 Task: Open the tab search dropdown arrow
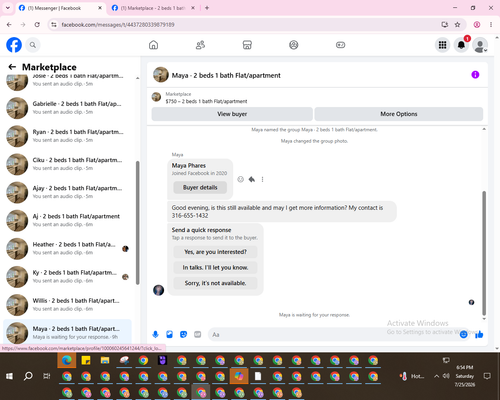point(8,8)
